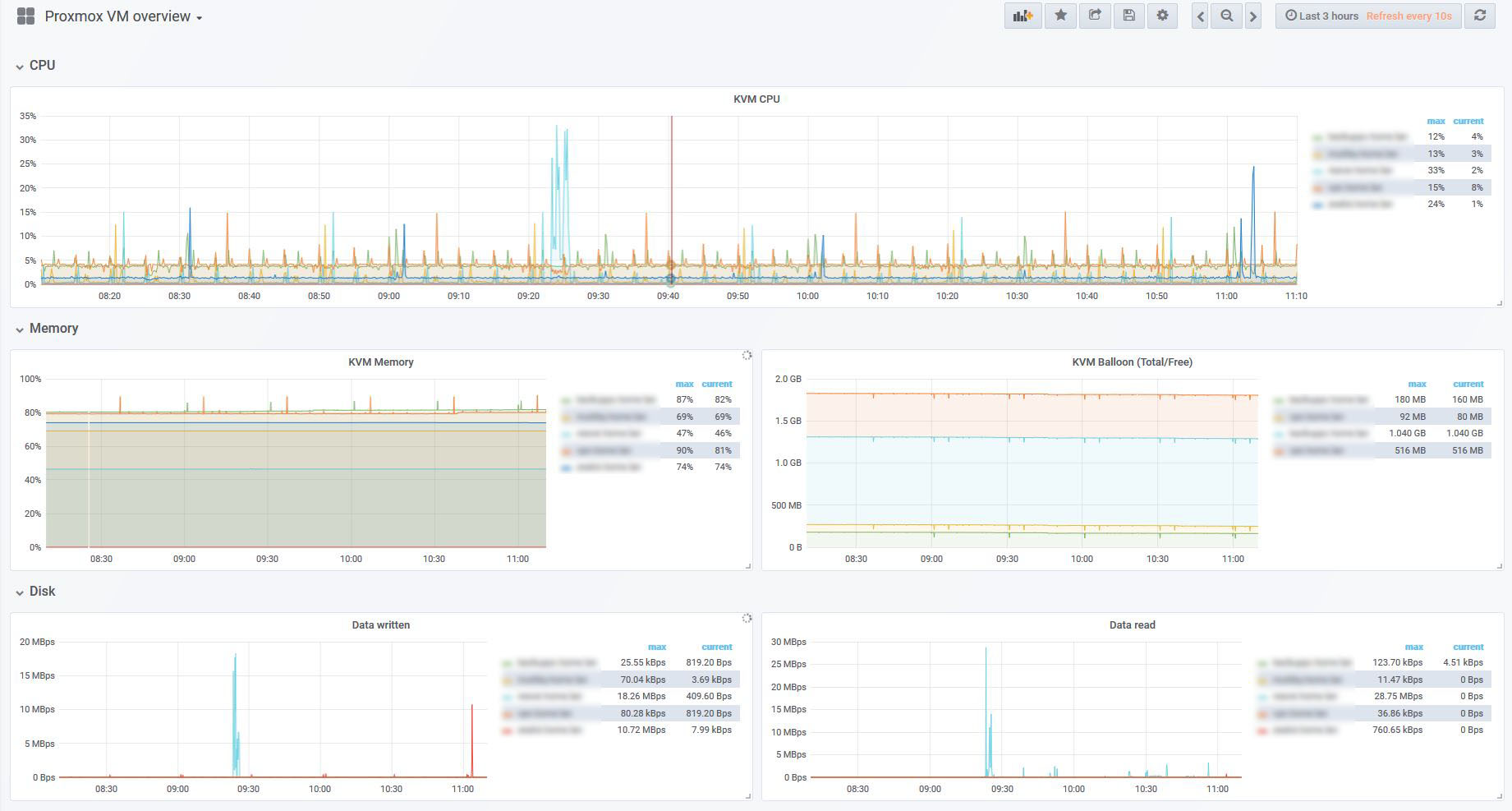Open the KVM CPU panel title menu
This screenshot has height=811, width=1512.
pos(756,99)
